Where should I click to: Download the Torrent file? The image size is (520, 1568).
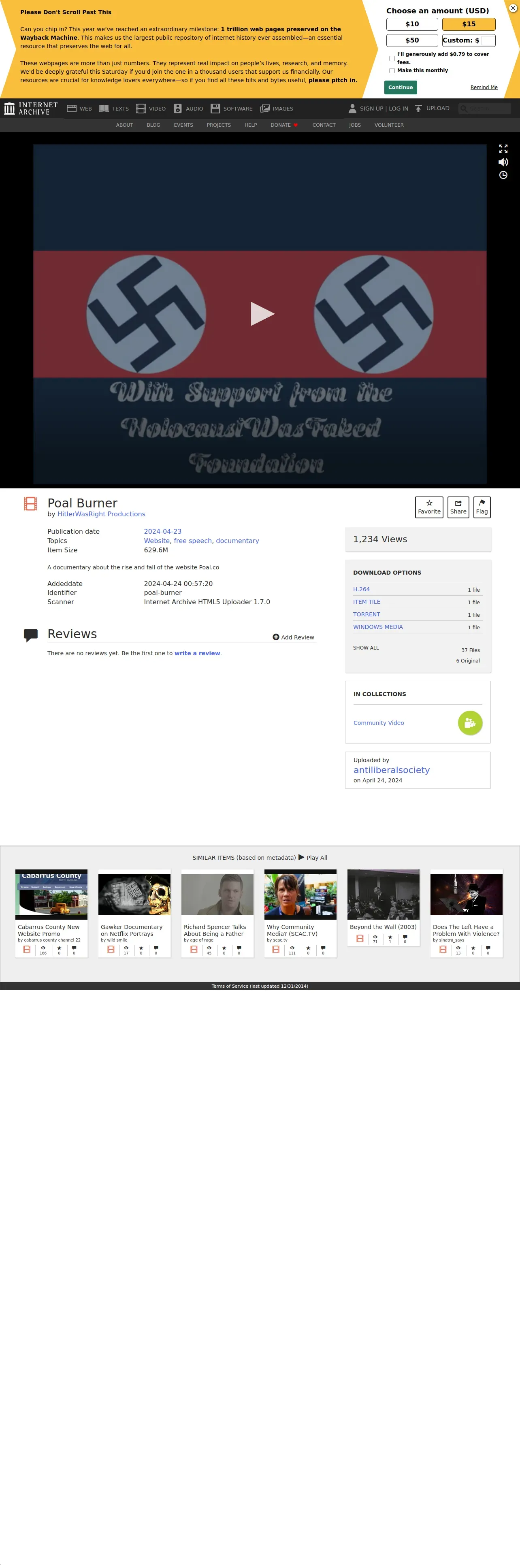(x=367, y=615)
